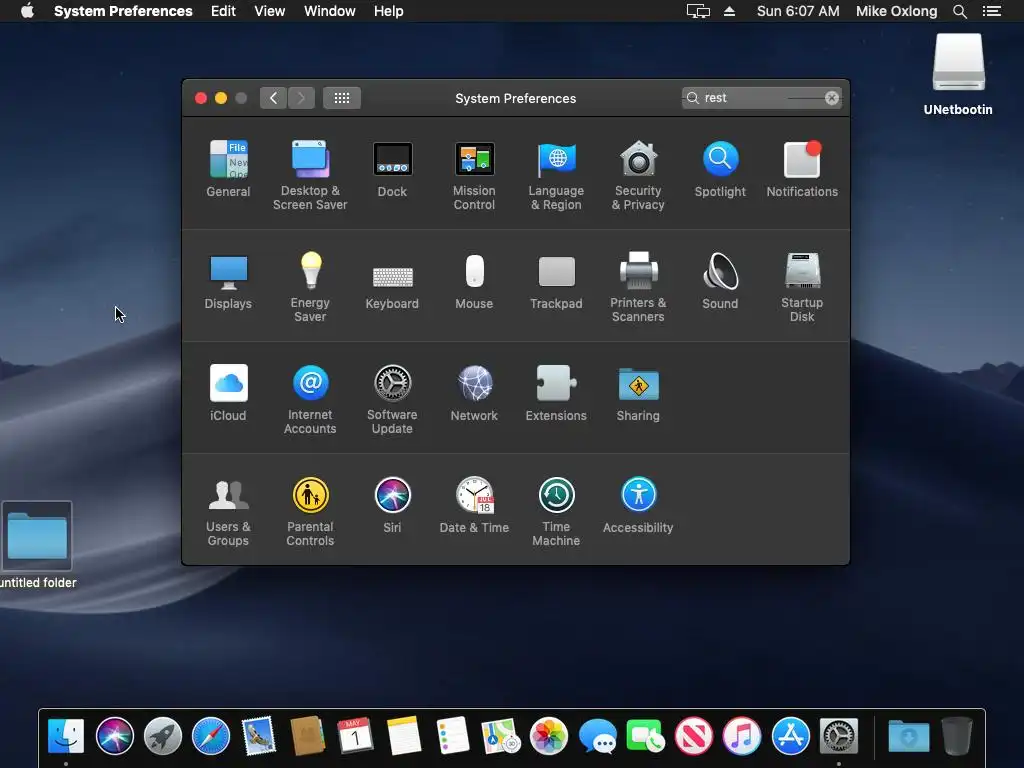
Task: Open the Apple menu
Action: coord(27,11)
